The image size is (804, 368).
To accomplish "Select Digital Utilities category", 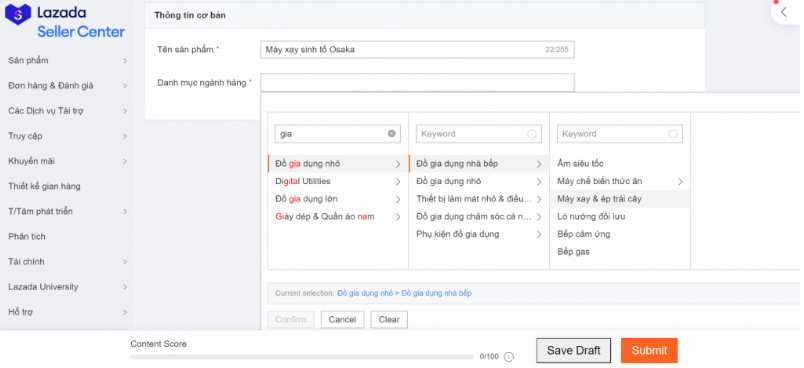I will pos(338,181).
